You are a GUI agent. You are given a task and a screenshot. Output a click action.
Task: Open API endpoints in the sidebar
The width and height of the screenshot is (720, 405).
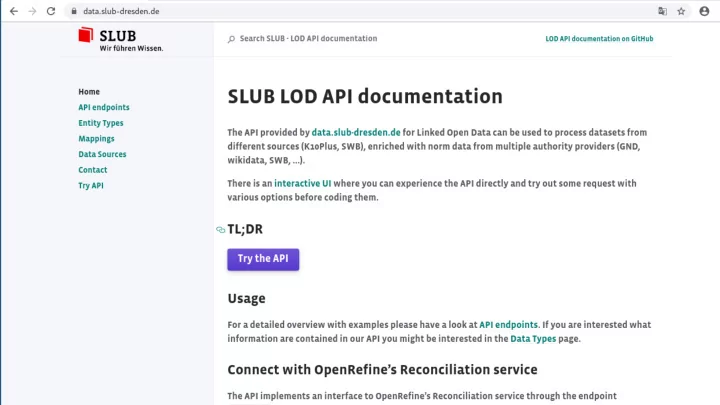104,107
